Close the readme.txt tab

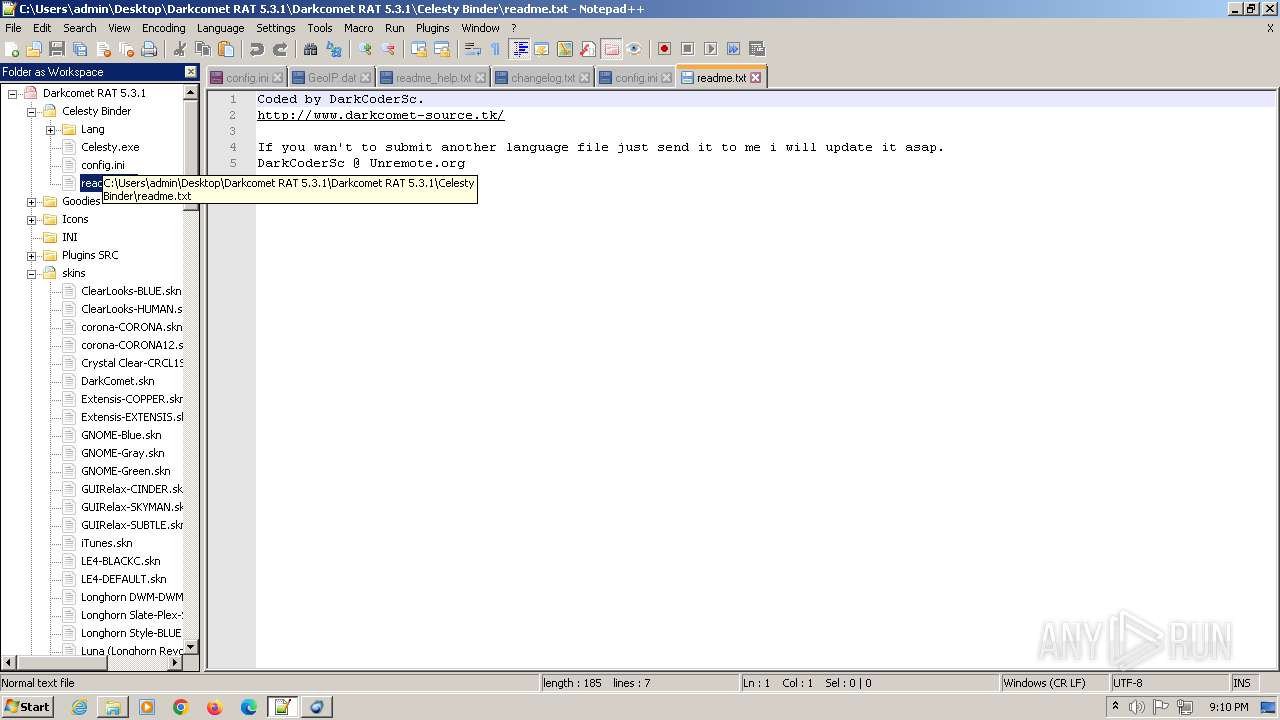755,77
